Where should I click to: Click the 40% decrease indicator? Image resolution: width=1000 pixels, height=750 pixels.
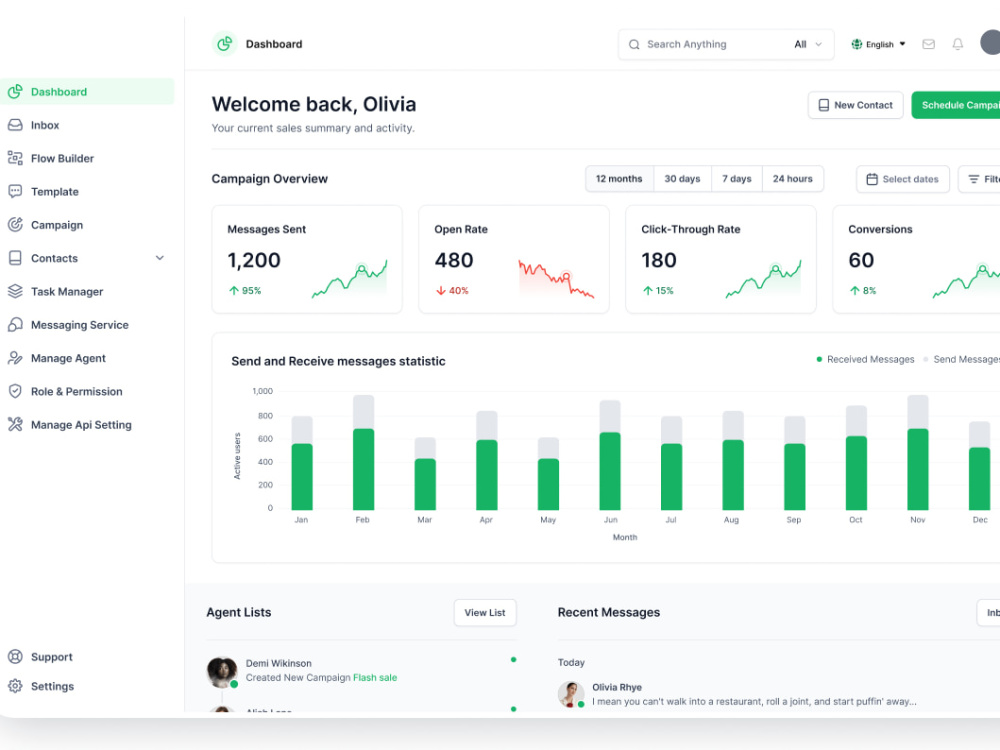(x=452, y=290)
